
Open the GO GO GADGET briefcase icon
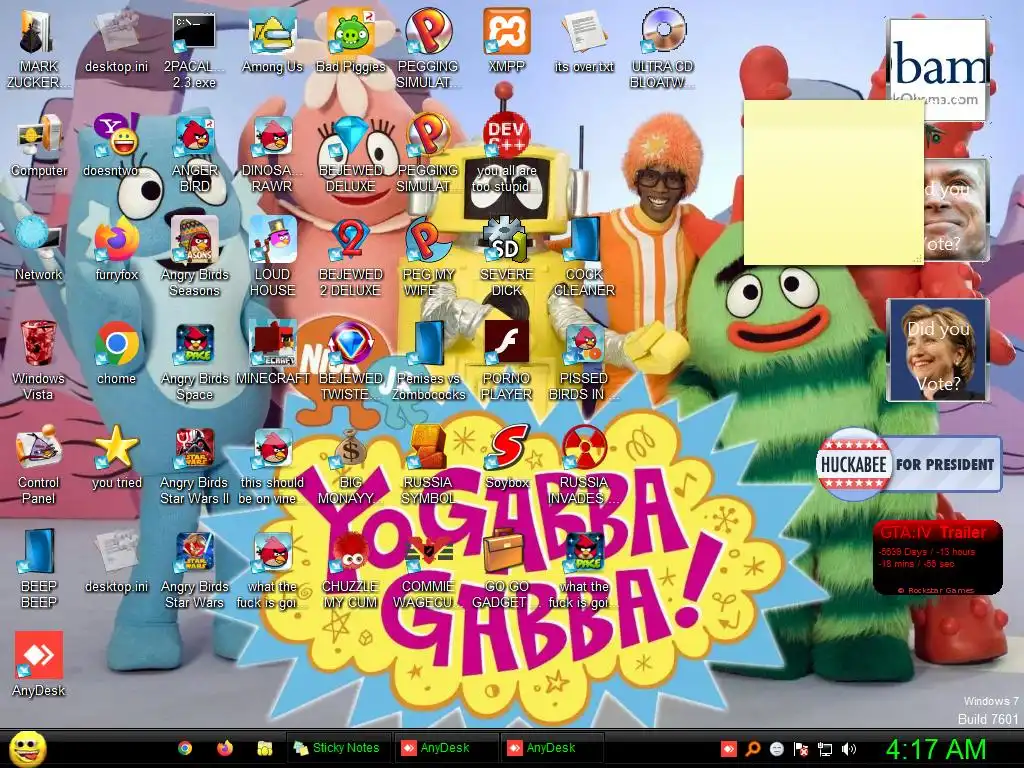coord(506,567)
